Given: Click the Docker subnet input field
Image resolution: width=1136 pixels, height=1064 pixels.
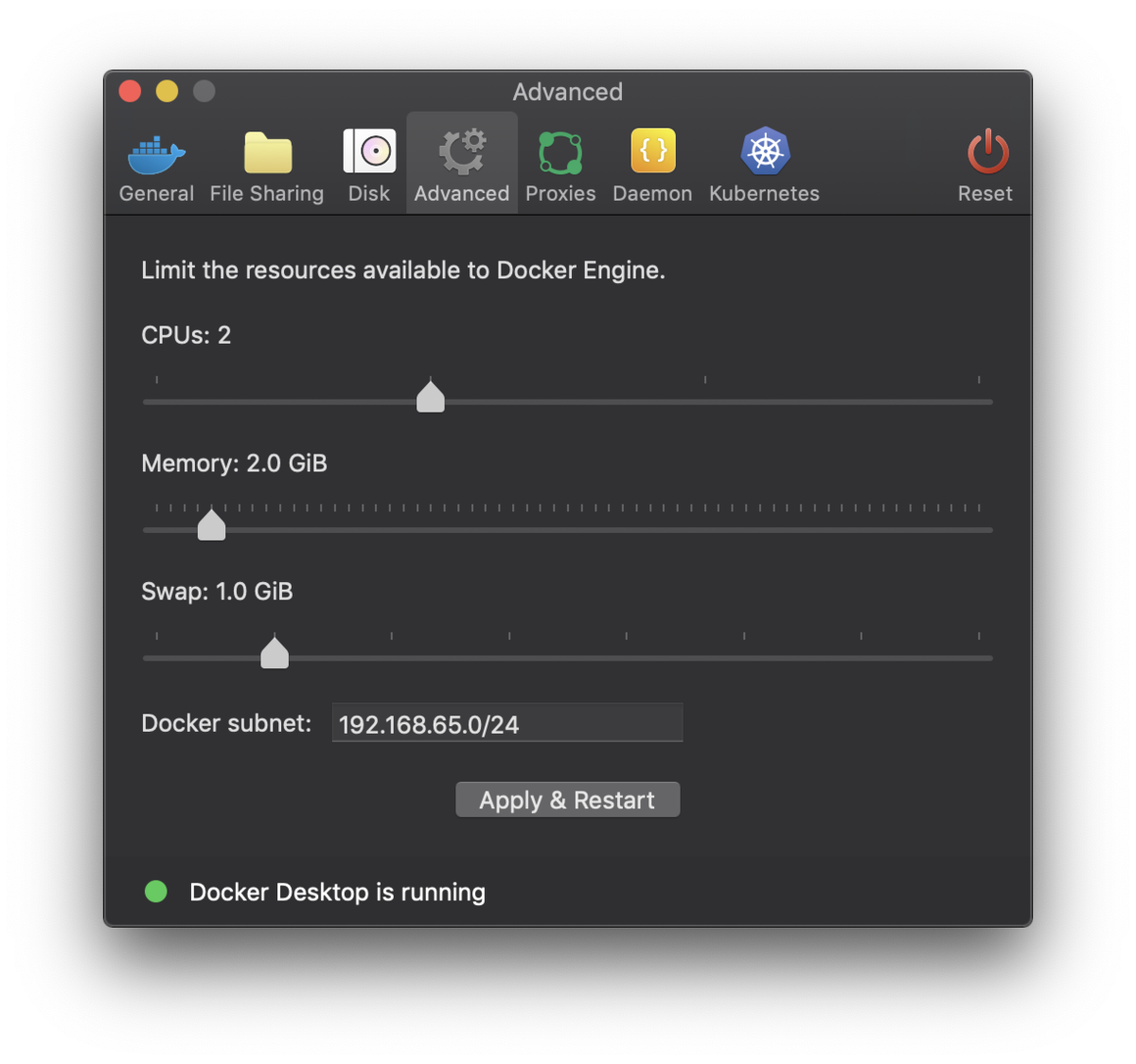Looking at the screenshot, I should (x=507, y=723).
